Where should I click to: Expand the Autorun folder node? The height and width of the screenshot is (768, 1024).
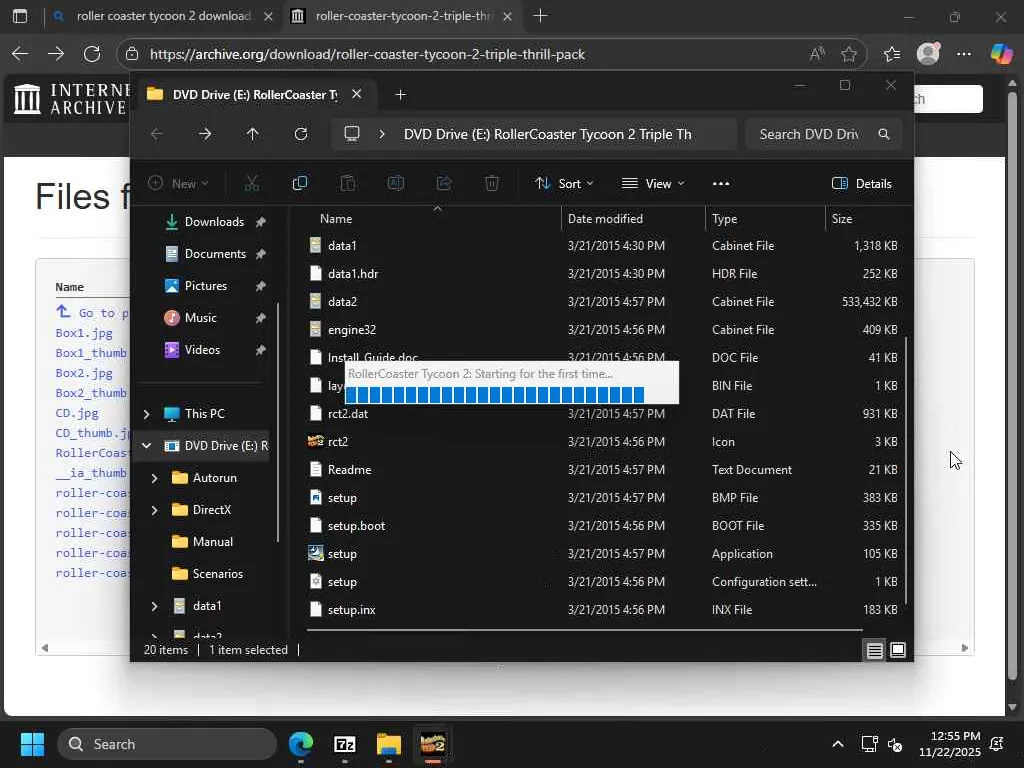tap(154, 478)
